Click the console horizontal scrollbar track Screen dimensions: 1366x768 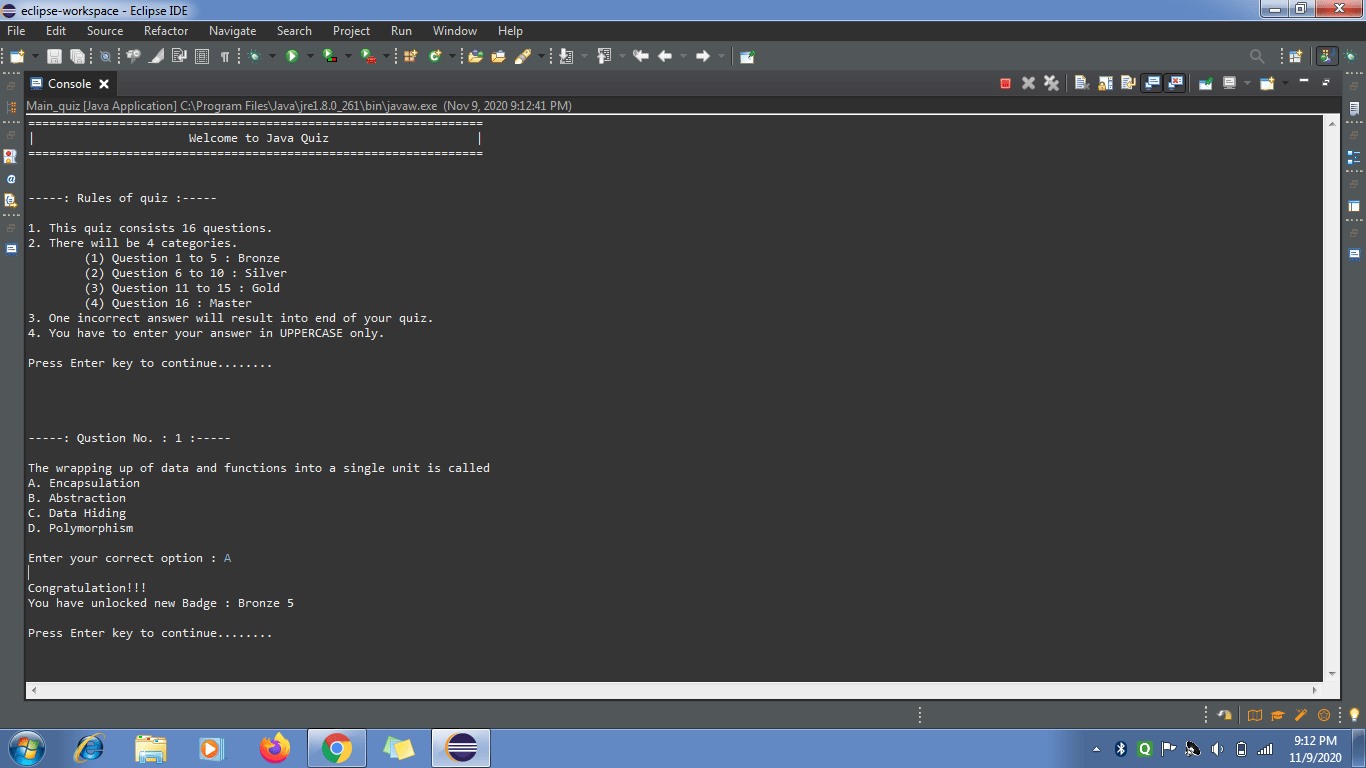(x=674, y=690)
